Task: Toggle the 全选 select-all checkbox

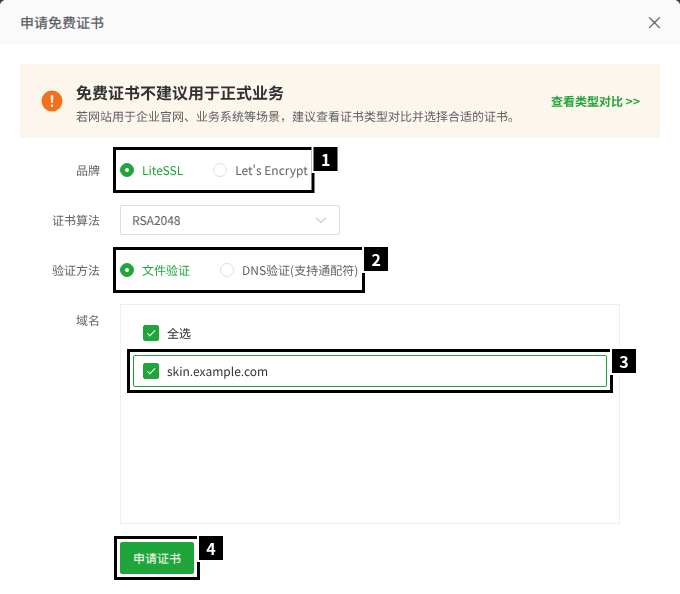Action: [151, 333]
